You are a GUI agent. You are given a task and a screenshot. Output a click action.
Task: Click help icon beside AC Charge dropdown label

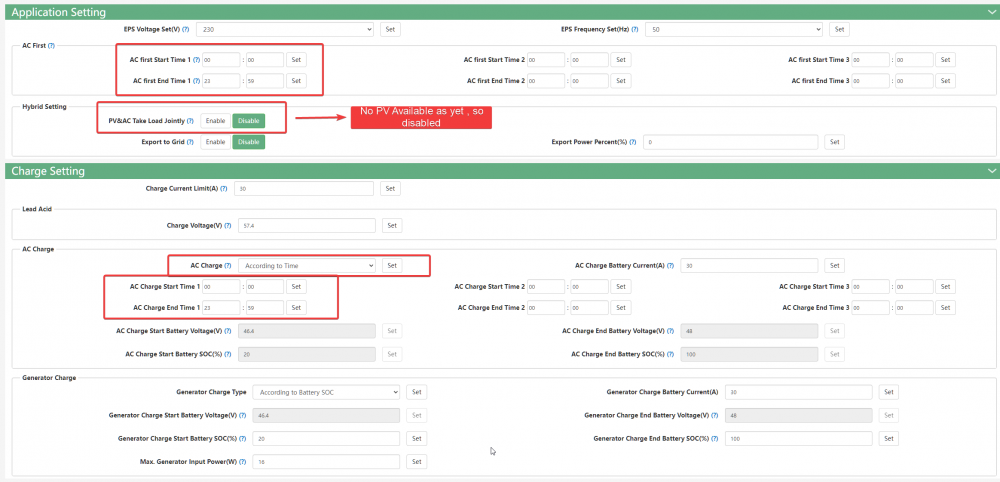coord(228,265)
